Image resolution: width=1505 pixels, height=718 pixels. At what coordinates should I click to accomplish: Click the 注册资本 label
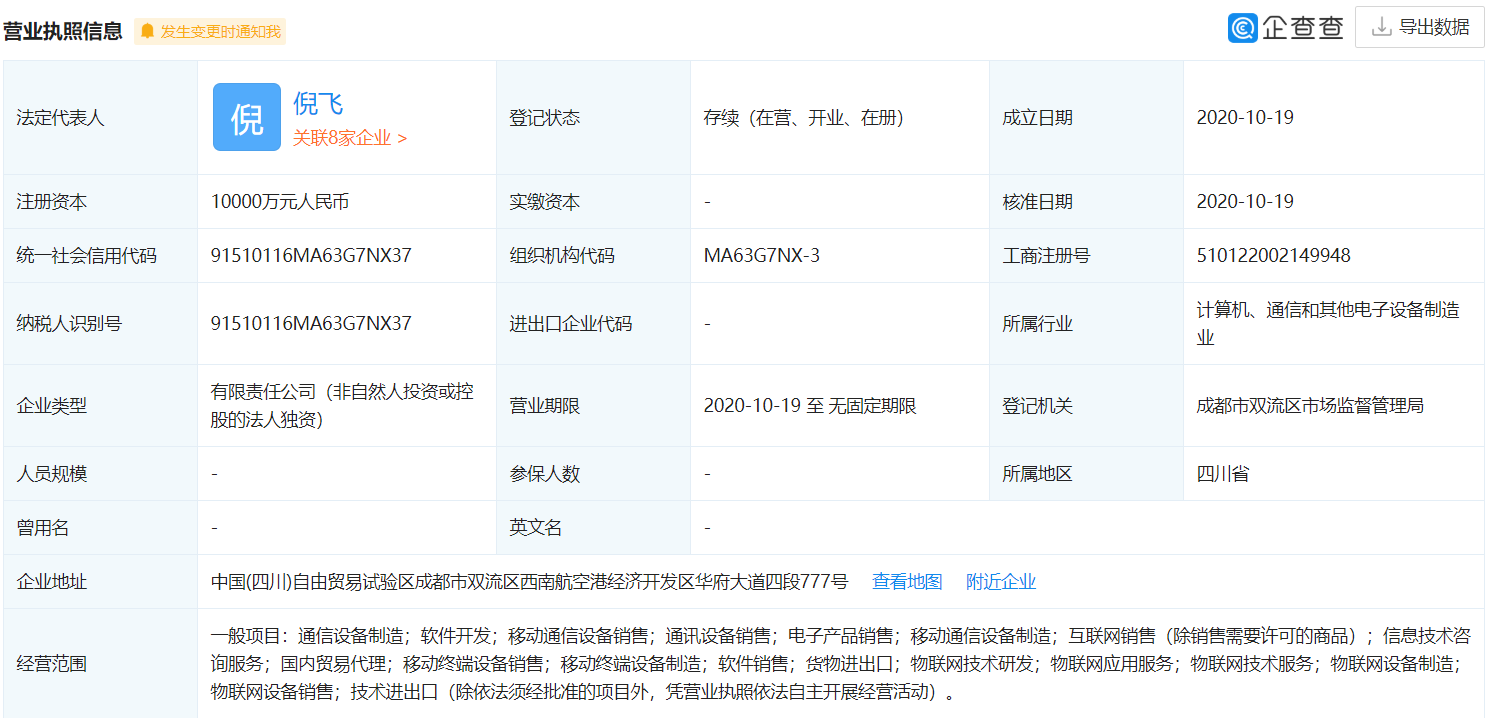click(x=52, y=202)
